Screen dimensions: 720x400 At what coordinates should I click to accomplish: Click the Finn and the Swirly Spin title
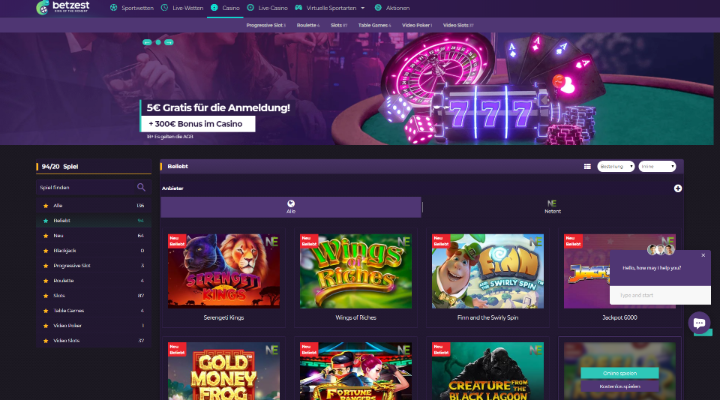[x=488, y=318]
